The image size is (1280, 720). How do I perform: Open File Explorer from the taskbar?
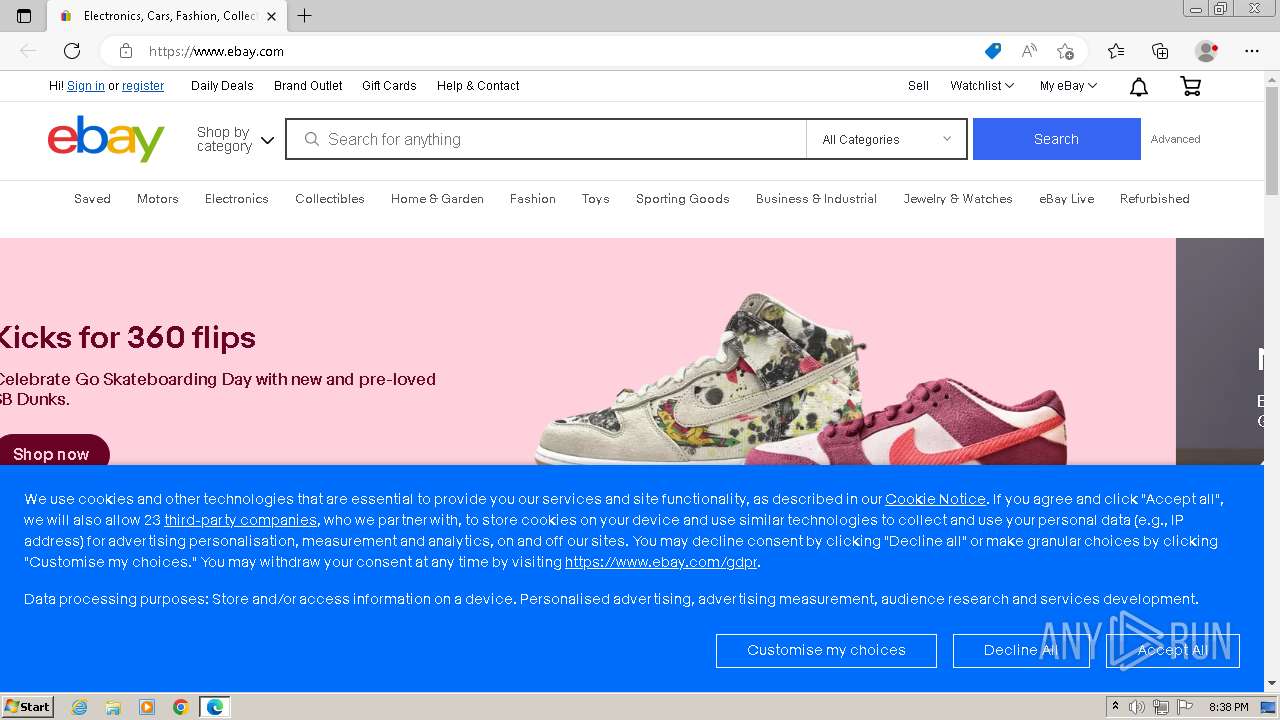[x=113, y=707]
